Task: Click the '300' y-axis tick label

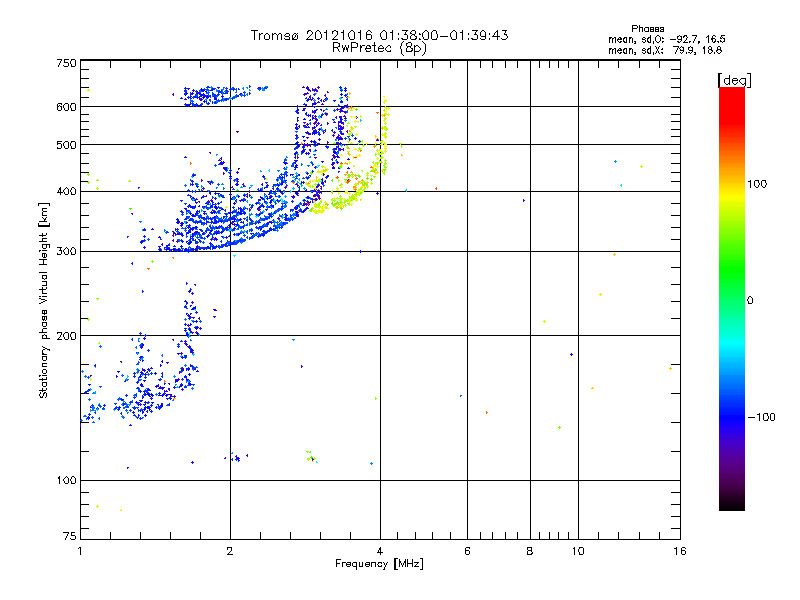Action: [x=66, y=252]
